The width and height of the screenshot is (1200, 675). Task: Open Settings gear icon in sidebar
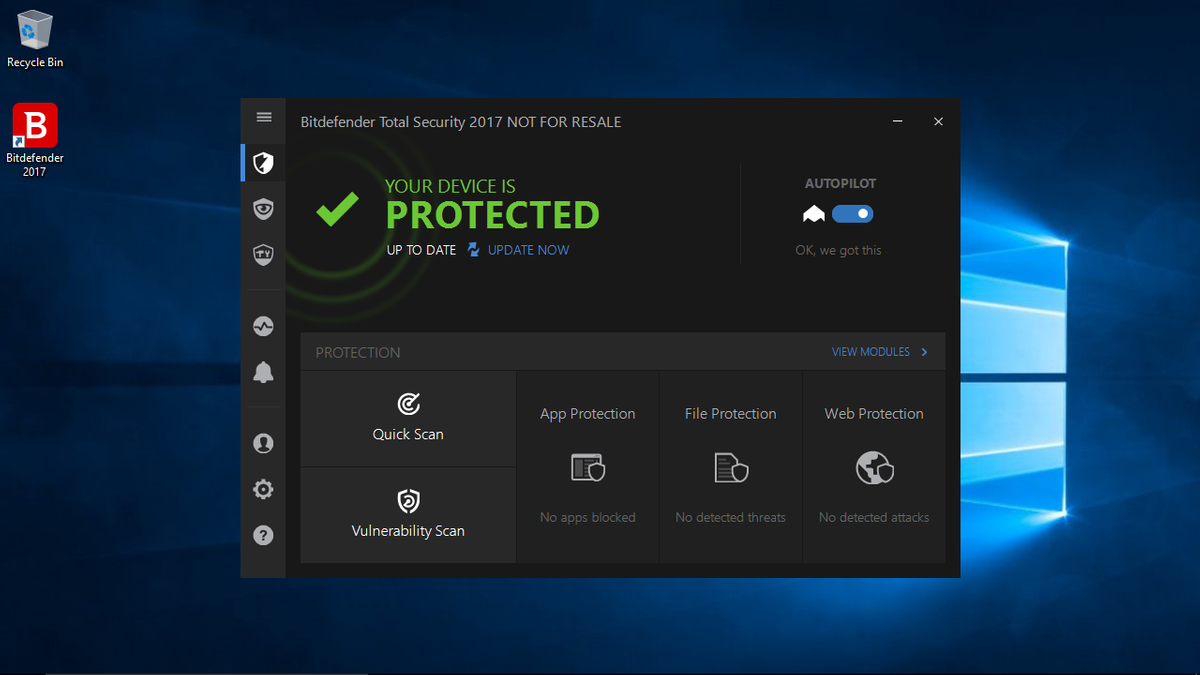[263, 489]
